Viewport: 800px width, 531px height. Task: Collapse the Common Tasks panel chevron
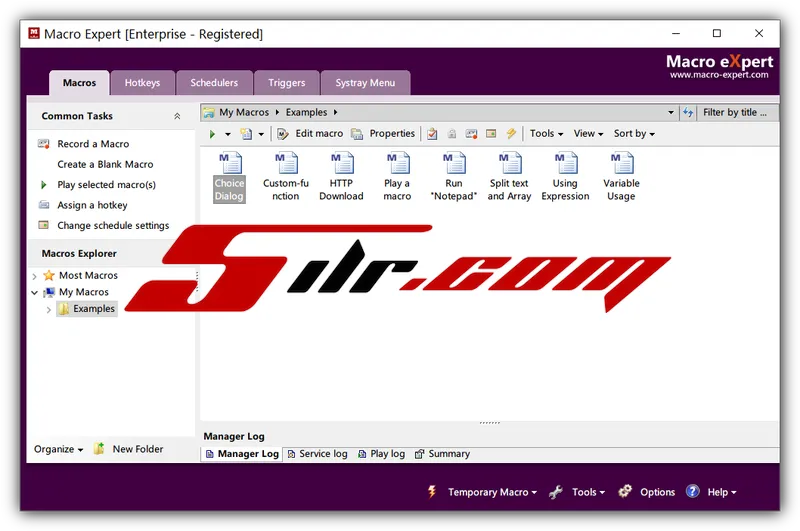point(177,116)
